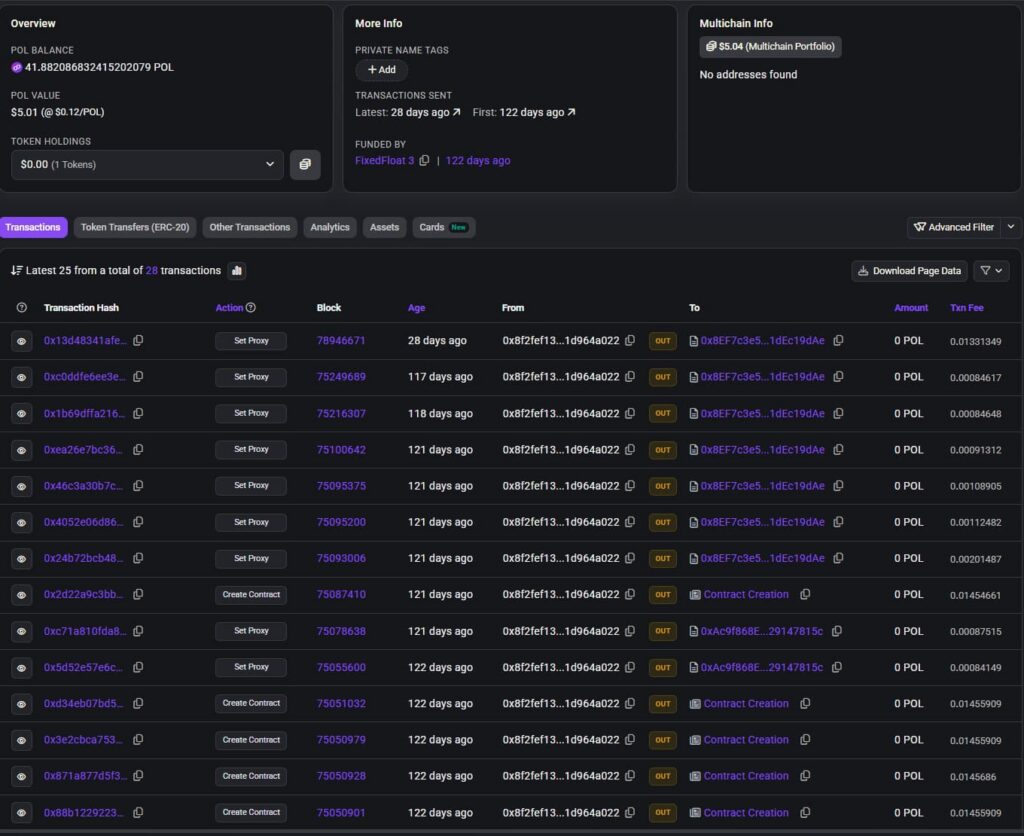Copy To address in block 75249689 row

click(839, 377)
